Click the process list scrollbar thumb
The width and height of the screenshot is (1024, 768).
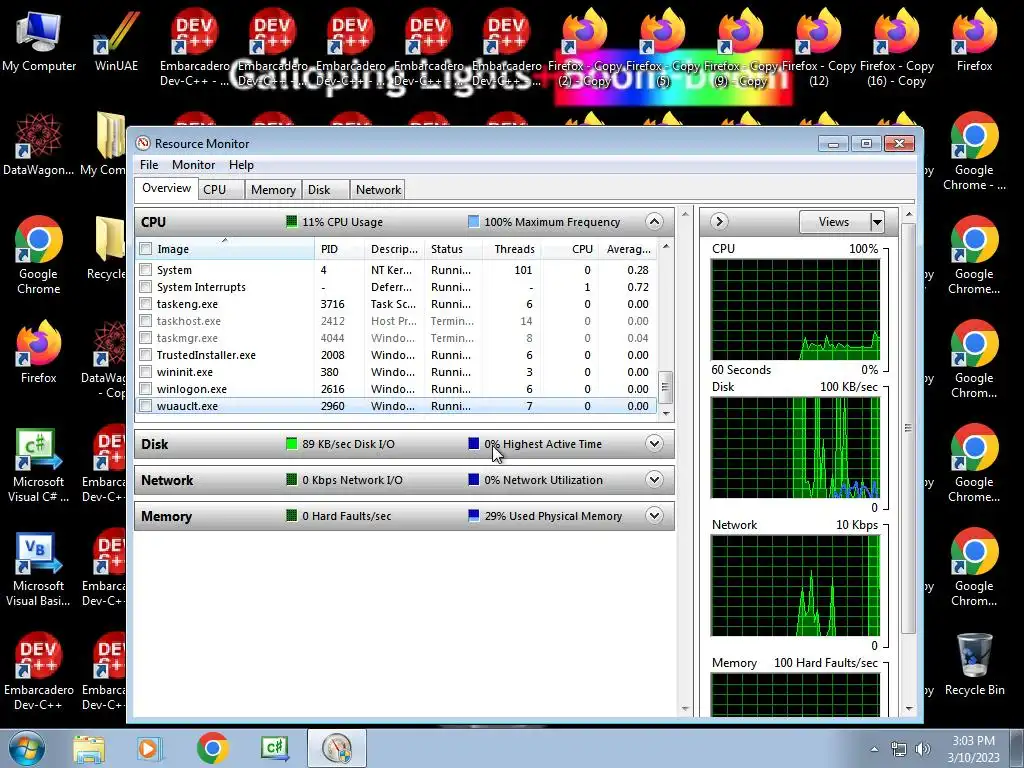(x=665, y=388)
